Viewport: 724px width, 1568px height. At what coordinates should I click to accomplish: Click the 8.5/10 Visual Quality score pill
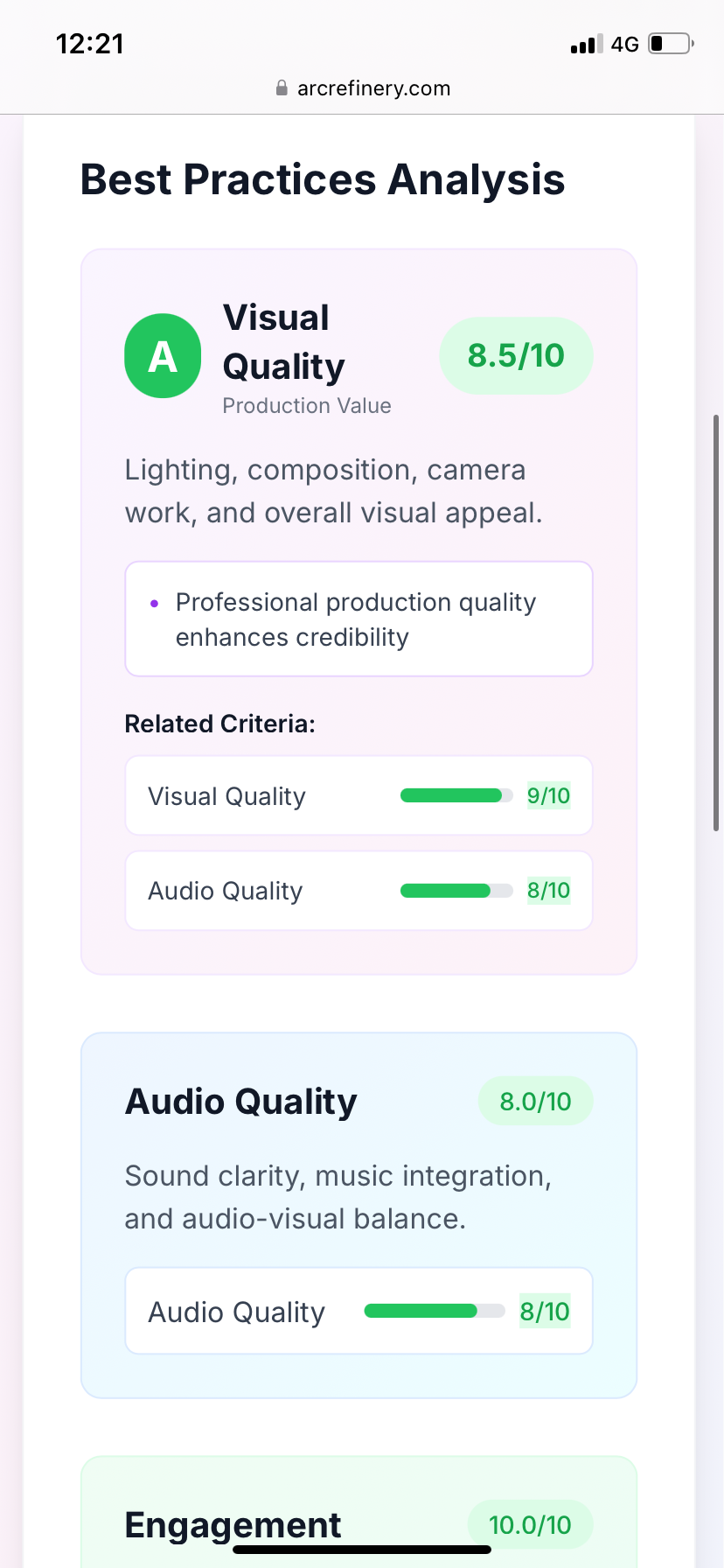(516, 355)
